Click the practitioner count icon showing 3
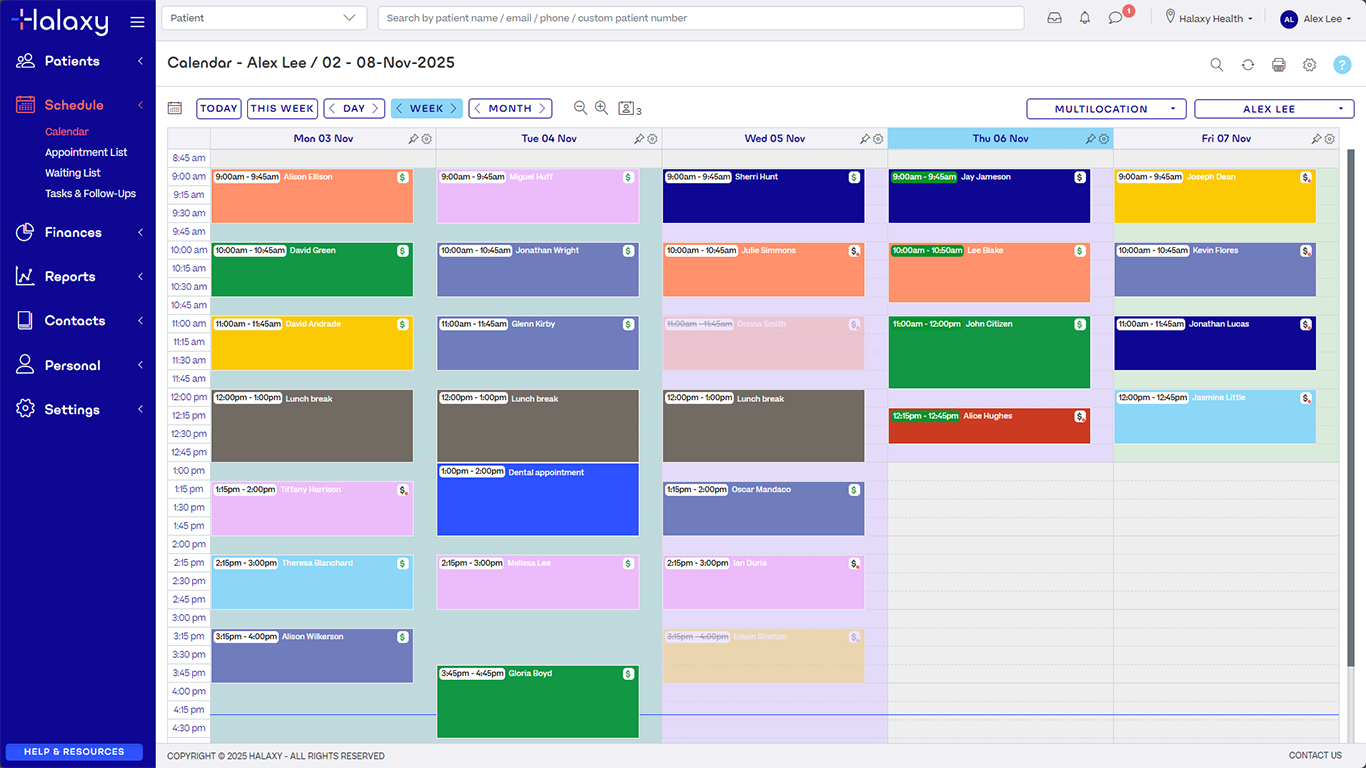Image resolution: width=1366 pixels, height=768 pixels. click(x=630, y=109)
